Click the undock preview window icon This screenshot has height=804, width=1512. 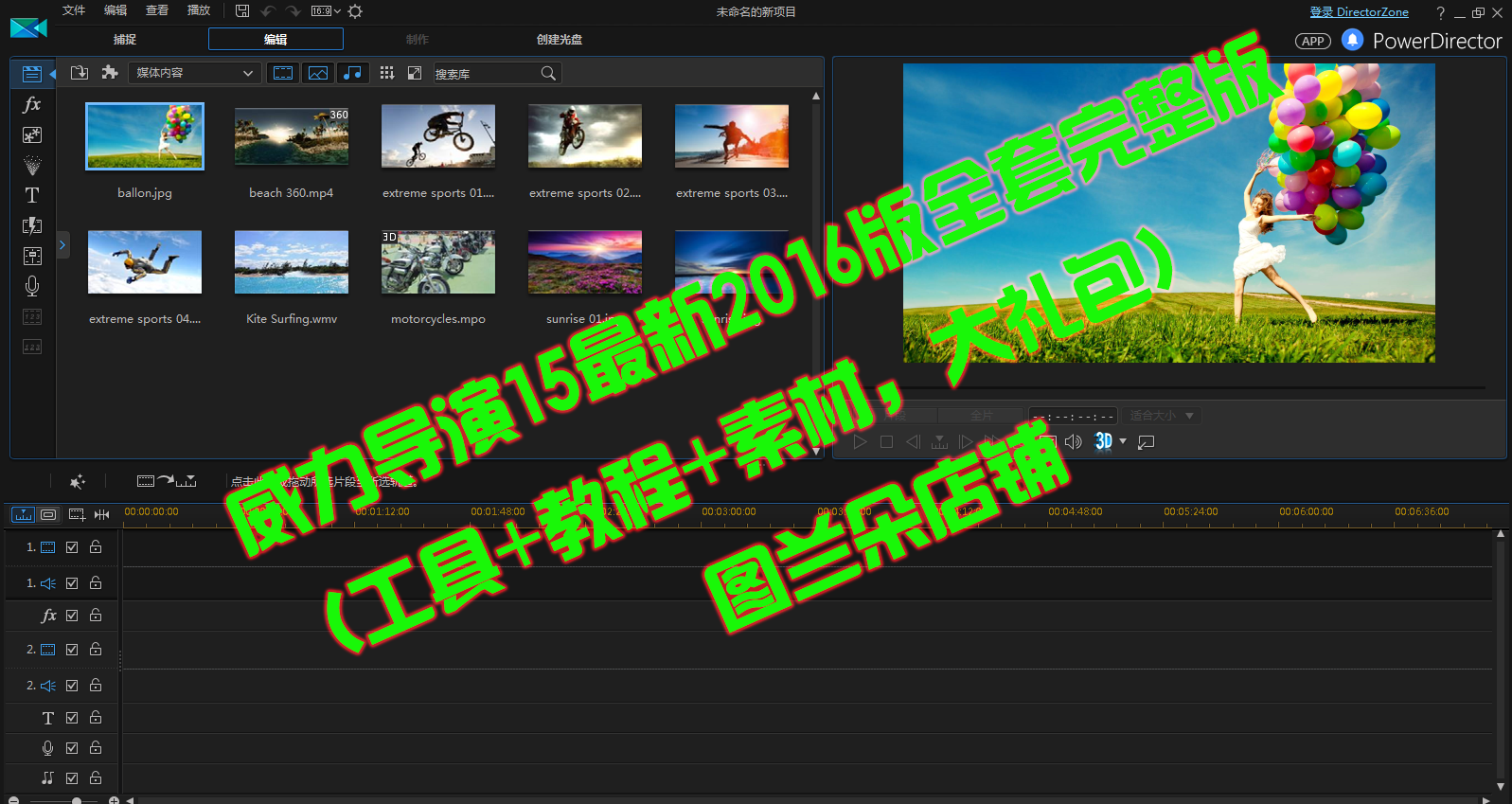coord(1146,442)
